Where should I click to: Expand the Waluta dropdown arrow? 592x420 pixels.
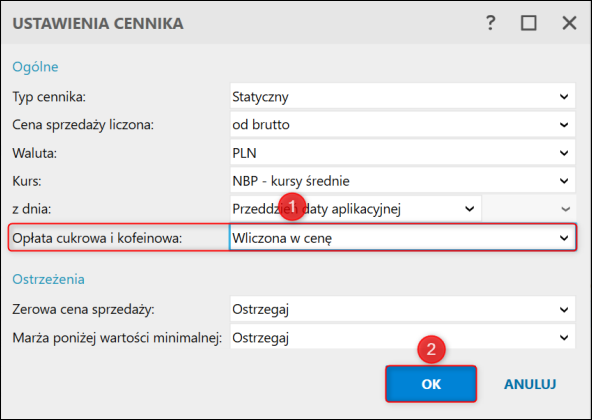point(564,153)
